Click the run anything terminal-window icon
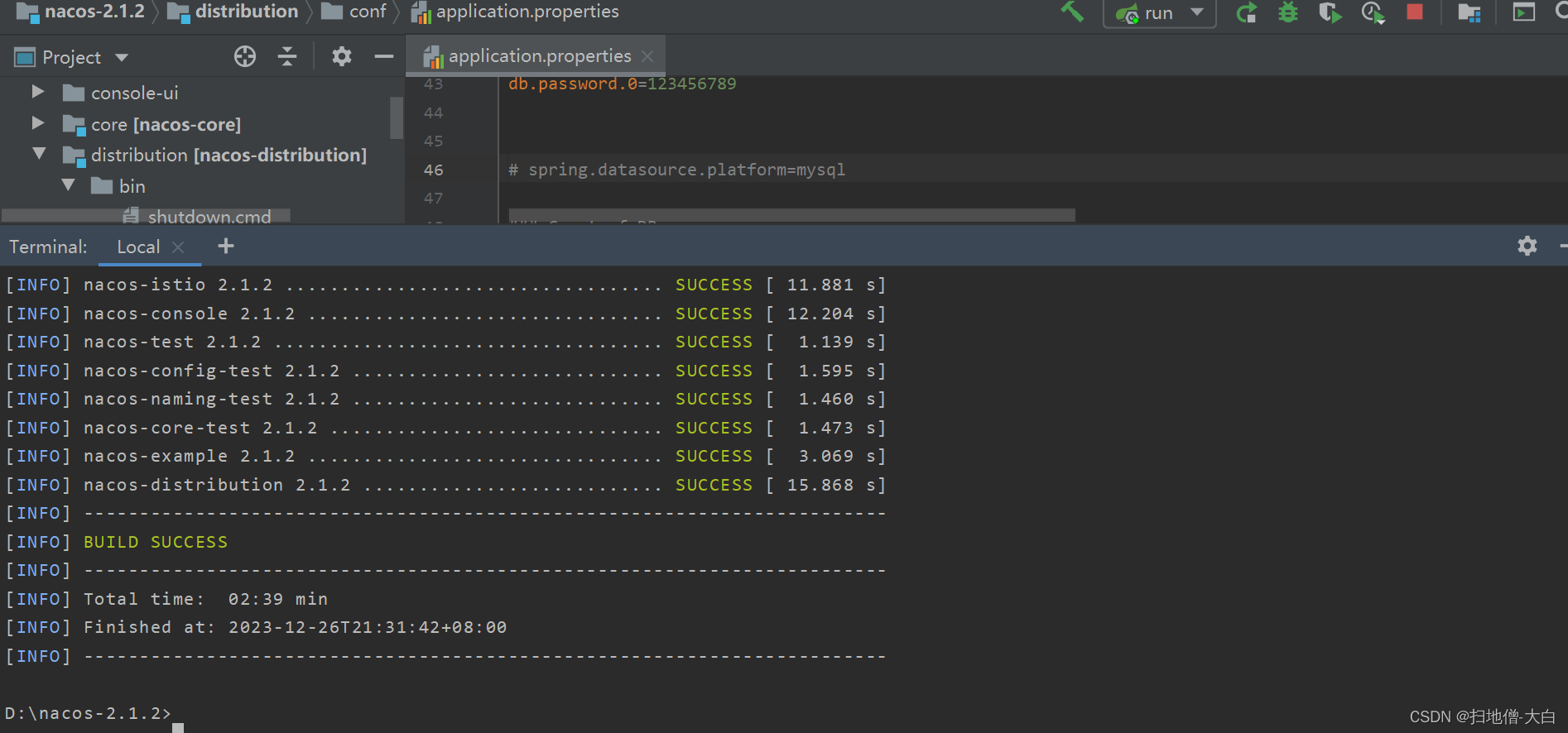Image resolution: width=1568 pixels, height=733 pixels. tap(1524, 12)
